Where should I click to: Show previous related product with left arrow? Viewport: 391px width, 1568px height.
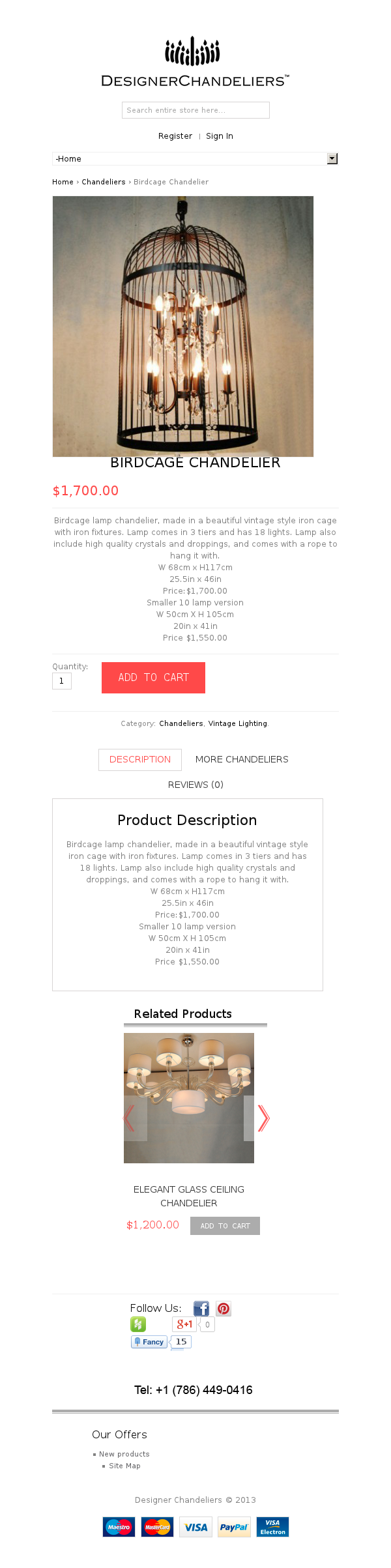tap(129, 1118)
